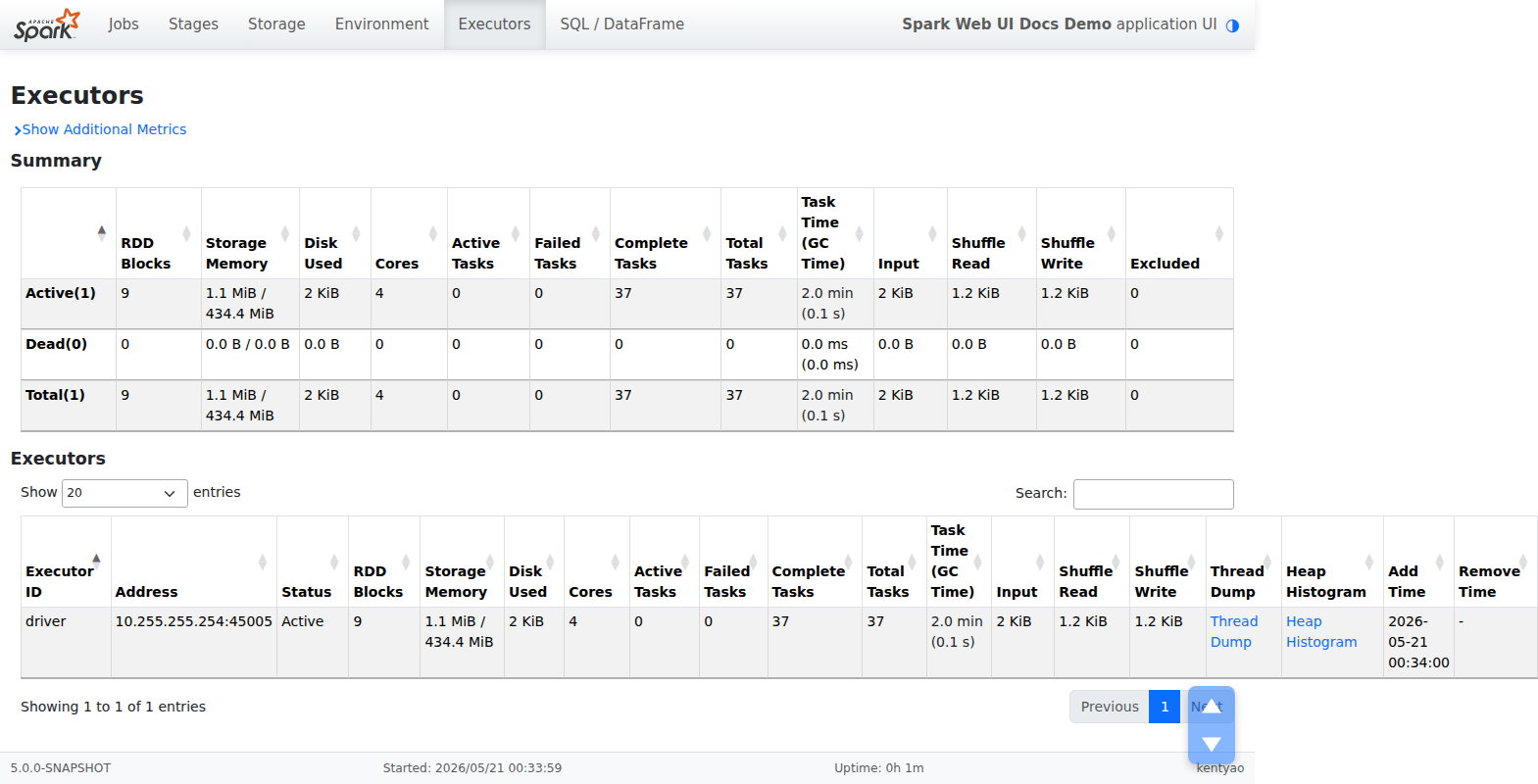Viewport: 1538px width, 784px height.
Task: Click the Apache Spark logo
Action: (x=47, y=24)
